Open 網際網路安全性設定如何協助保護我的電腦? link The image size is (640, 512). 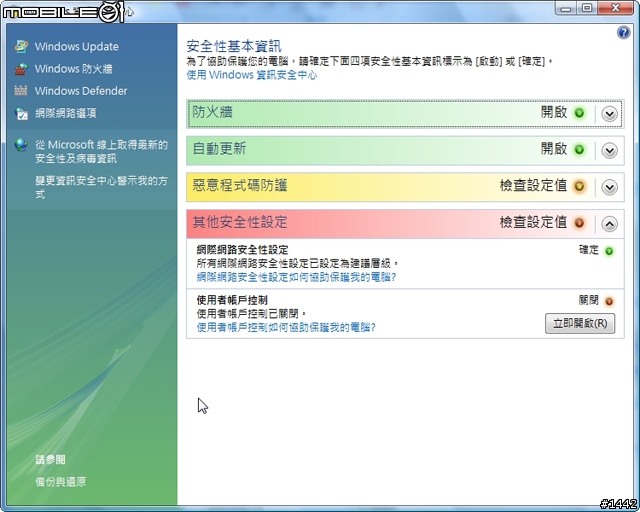[296, 277]
